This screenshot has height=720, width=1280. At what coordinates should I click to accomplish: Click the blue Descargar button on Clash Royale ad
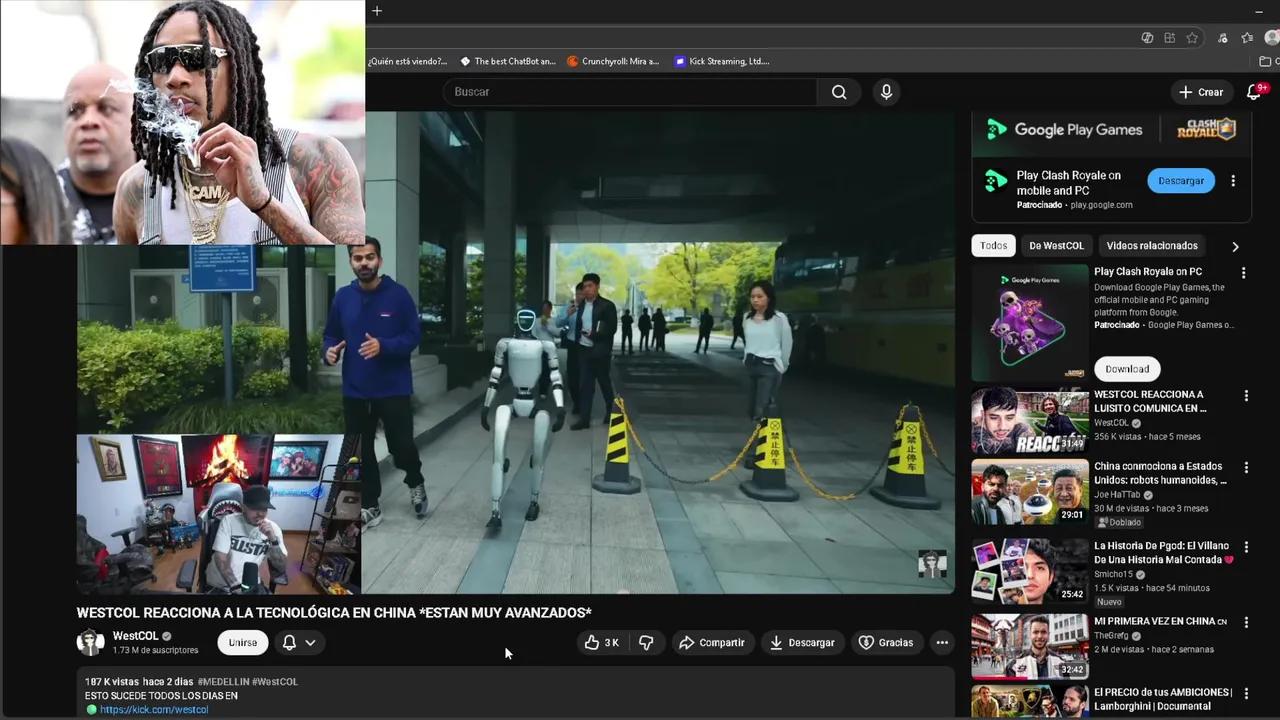pos(1181,181)
